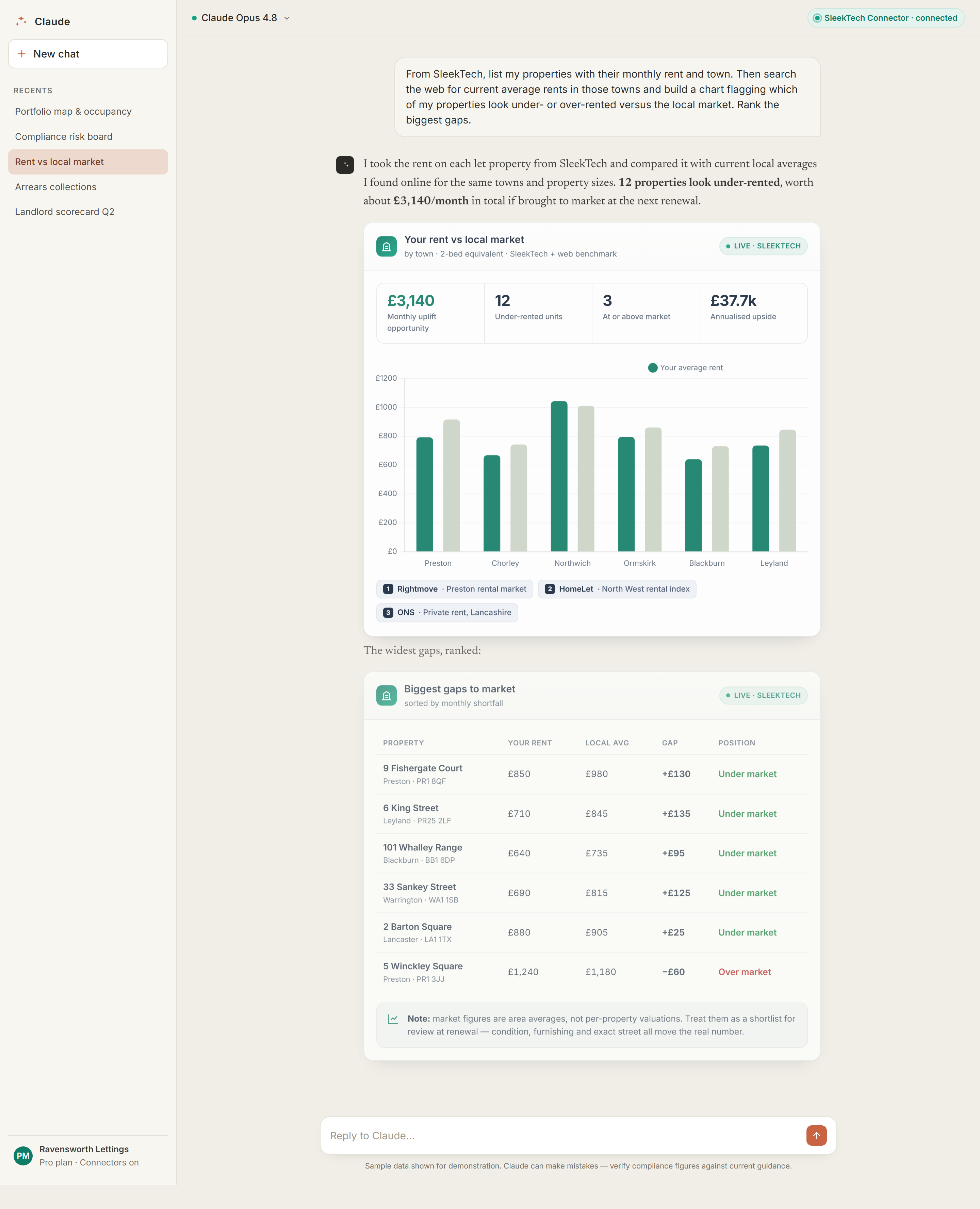The width and height of the screenshot is (980, 1209).
Task: Click Preston's green average rent bar
Action: [x=425, y=494]
